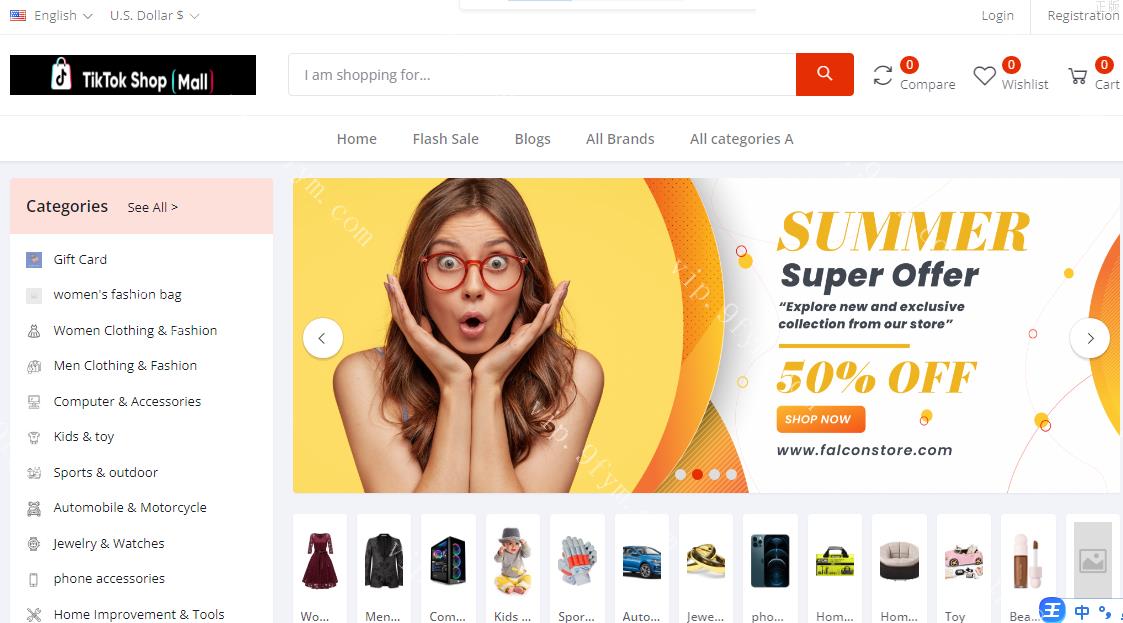
Task: Expand the U.S. Dollar currency dropdown
Action: click(x=154, y=16)
